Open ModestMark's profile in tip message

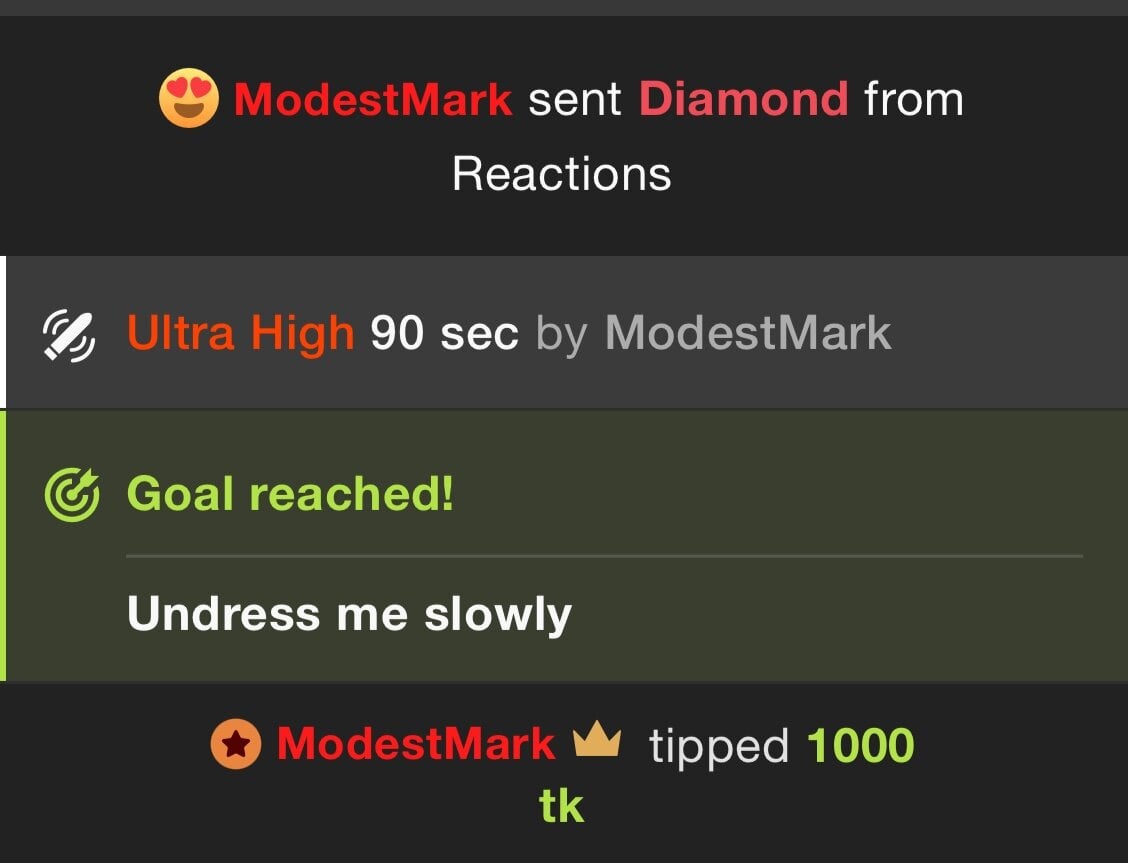click(x=416, y=744)
